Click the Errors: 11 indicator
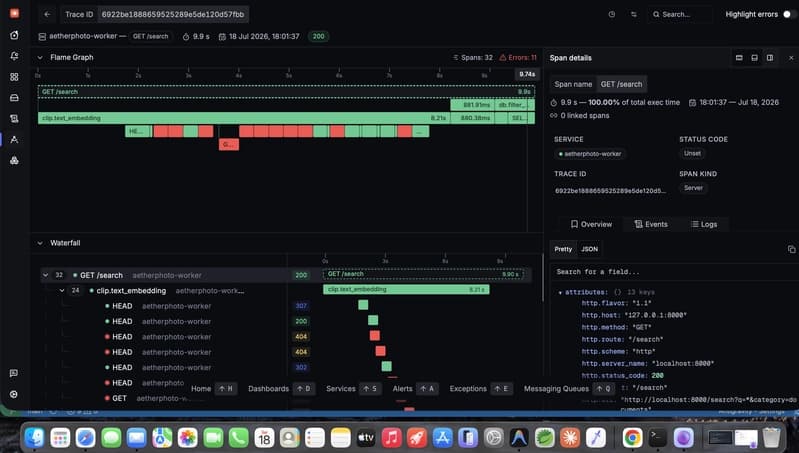This screenshot has height=453, width=799. [x=518, y=58]
